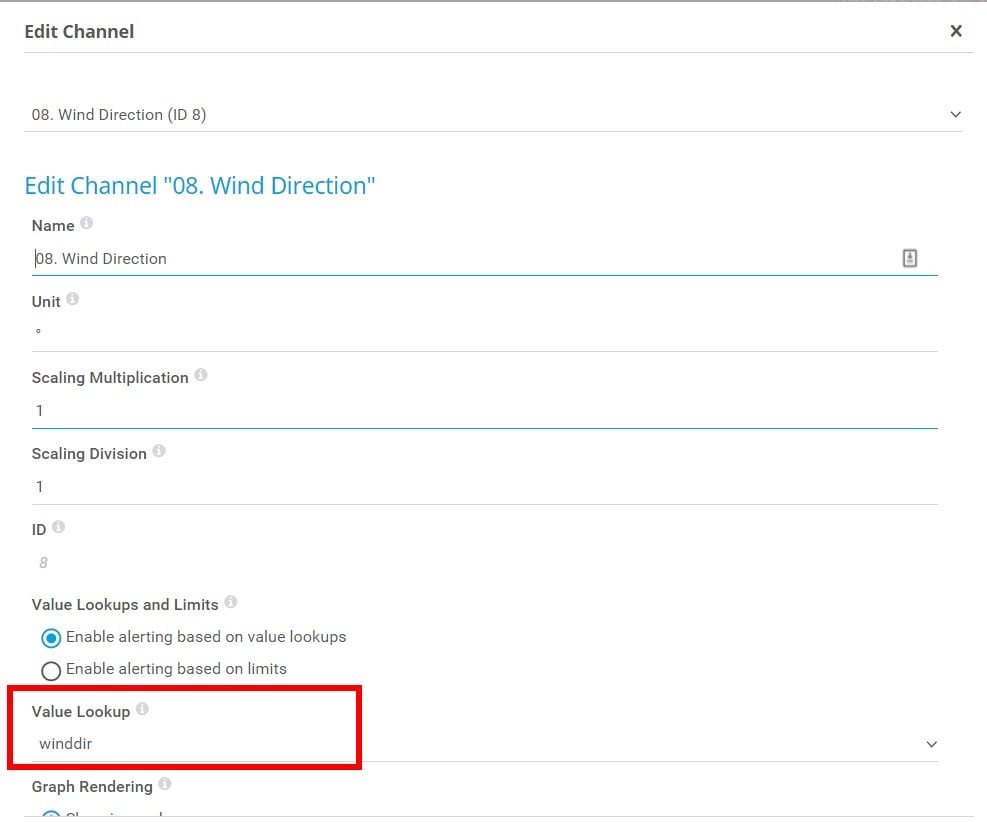The height and width of the screenshot is (822, 987).
Task: Enable alerting based on limits
Action: pos(51,670)
